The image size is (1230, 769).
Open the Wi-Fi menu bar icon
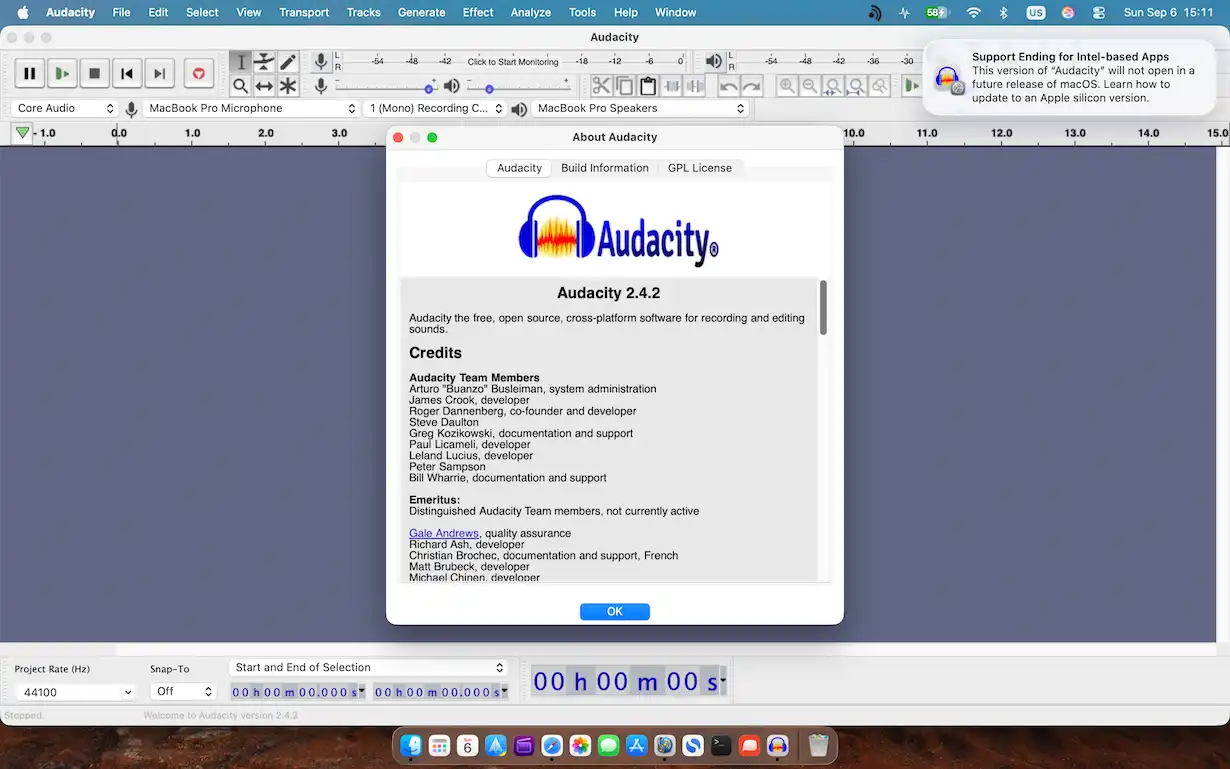point(973,12)
